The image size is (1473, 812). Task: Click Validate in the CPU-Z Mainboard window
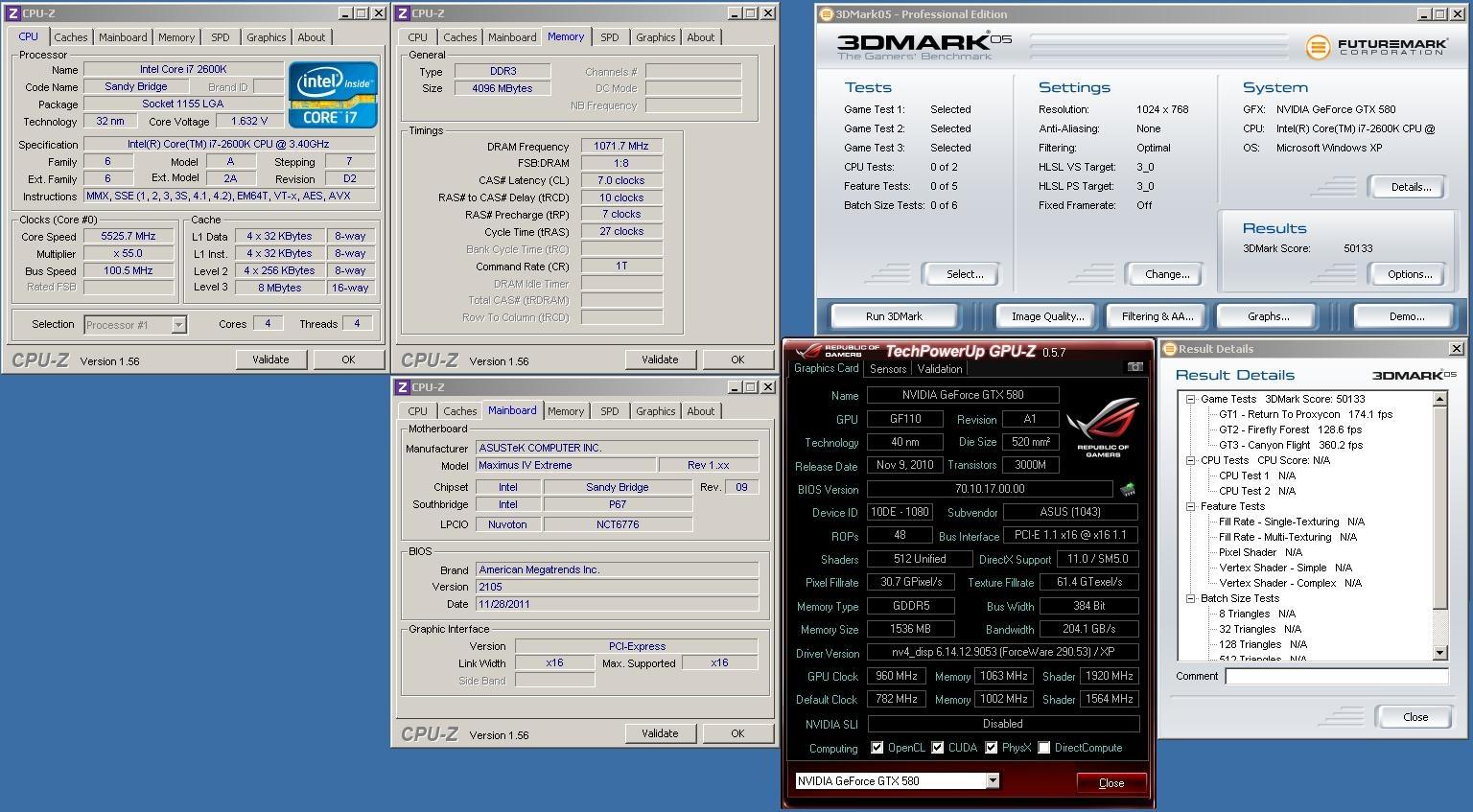click(x=660, y=733)
